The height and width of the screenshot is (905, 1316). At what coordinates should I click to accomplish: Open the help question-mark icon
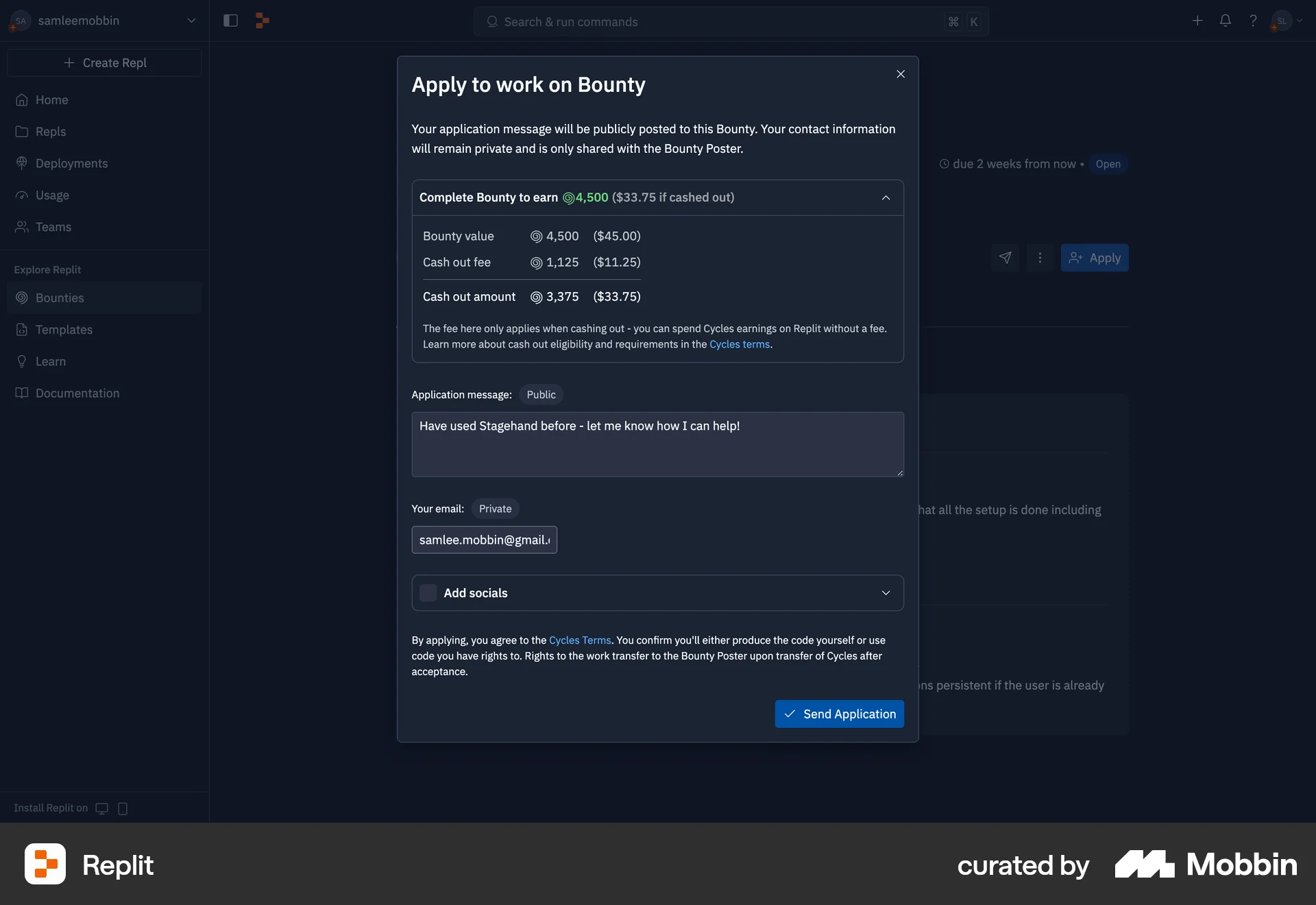pos(1253,21)
